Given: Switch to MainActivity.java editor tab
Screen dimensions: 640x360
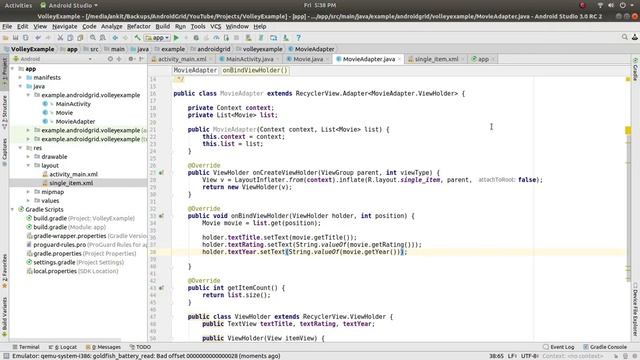Looking at the screenshot, I should click(x=249, y=59).
